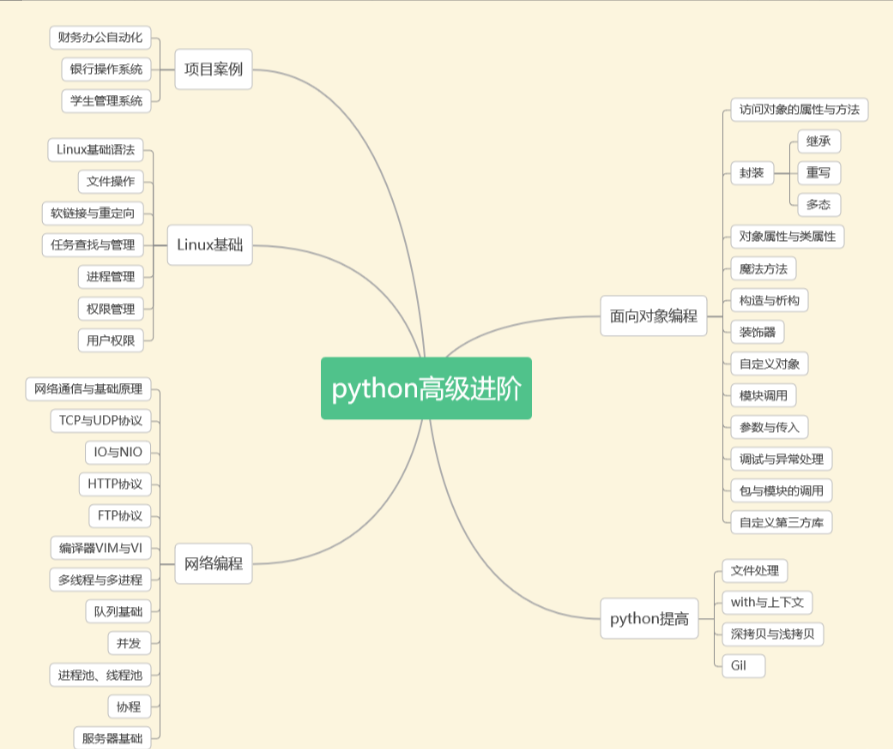Viewport: 893px width, 749px height.
Task: Click the Linux基础 branch node
Action: (210, 245)
